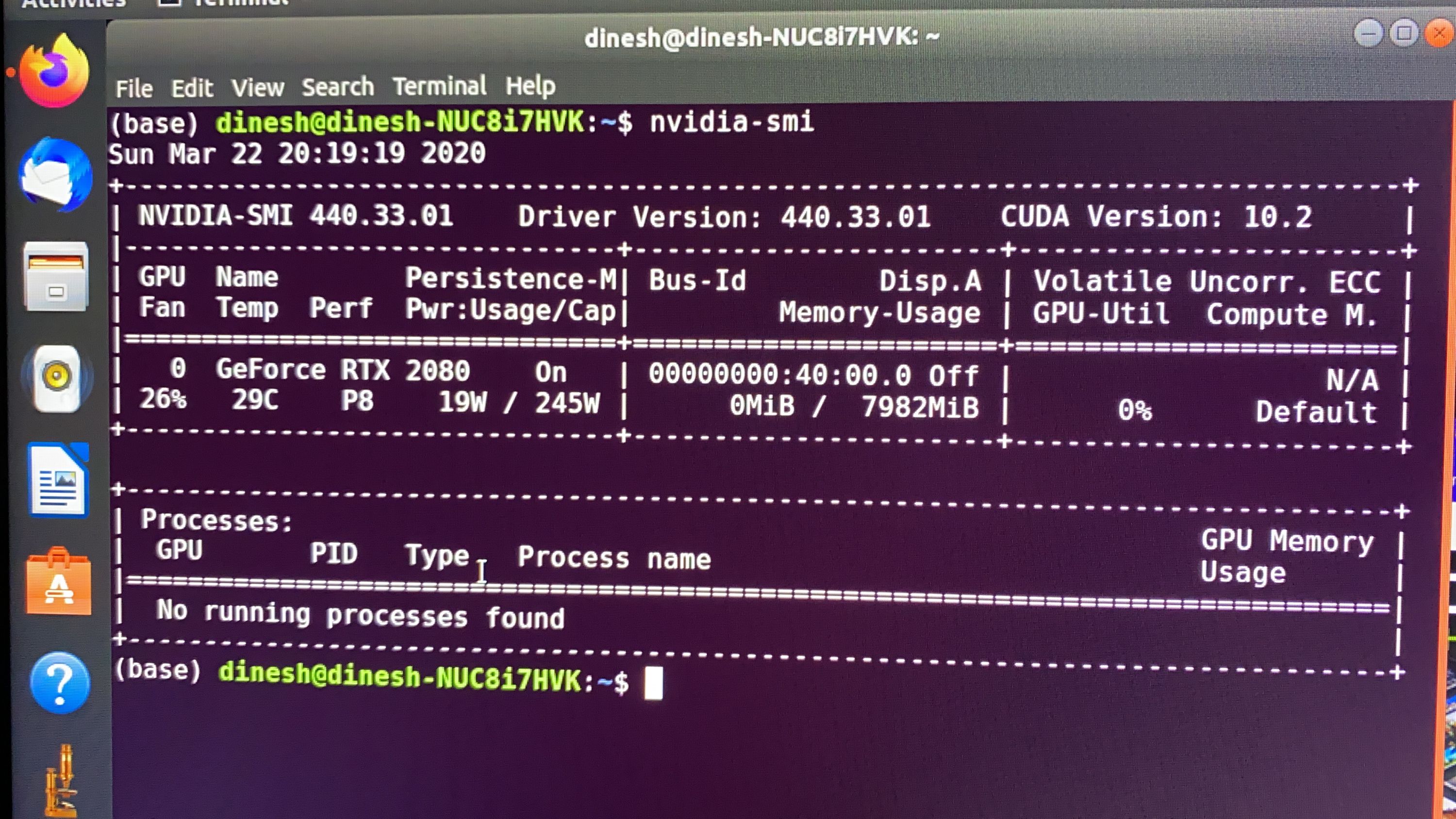Image resolution: width=1456 pixels, height=819 pixels.
Task: Open the Help question mark icon
Action: pos(60,683)
